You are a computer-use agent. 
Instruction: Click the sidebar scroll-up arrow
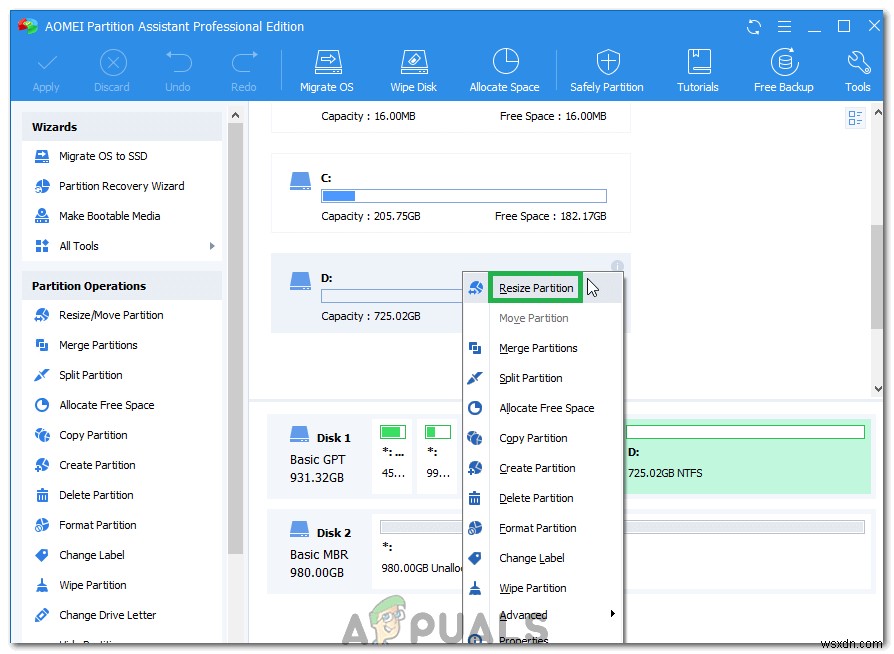[x=235, y=115]
